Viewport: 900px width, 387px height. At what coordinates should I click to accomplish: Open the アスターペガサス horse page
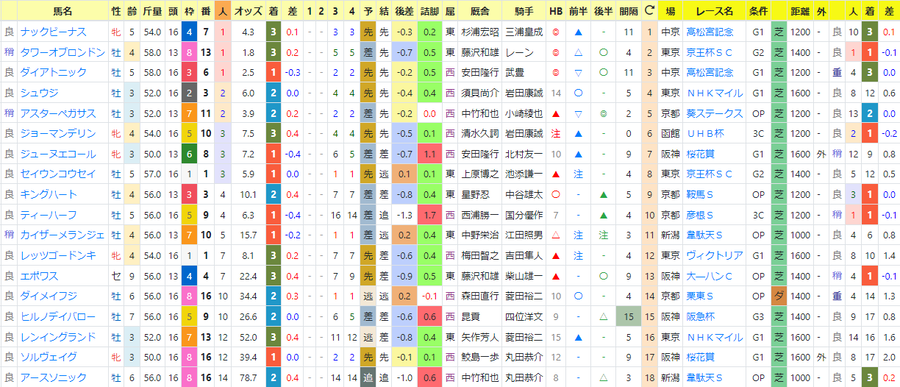pos(58,113)
